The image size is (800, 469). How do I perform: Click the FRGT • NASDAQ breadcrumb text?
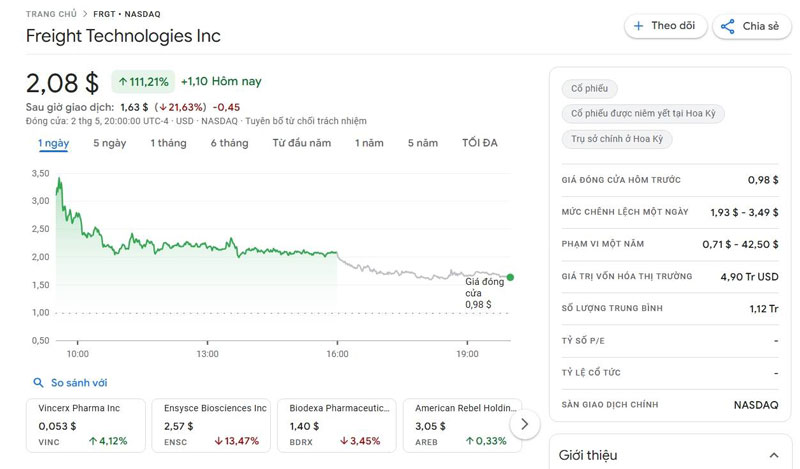click(127, 14)
